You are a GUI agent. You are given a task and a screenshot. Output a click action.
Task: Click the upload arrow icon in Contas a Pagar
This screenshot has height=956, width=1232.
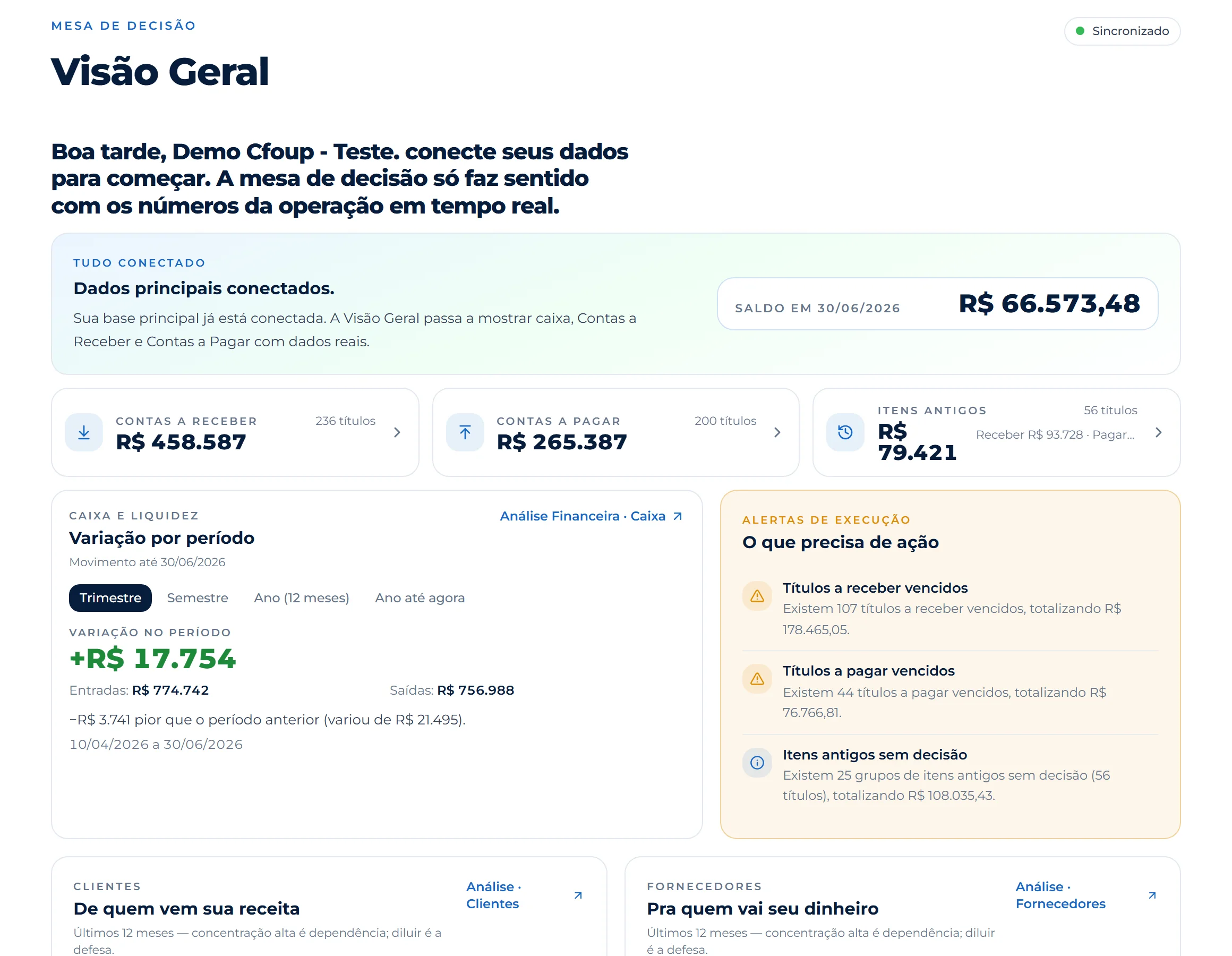pos(465,432)
